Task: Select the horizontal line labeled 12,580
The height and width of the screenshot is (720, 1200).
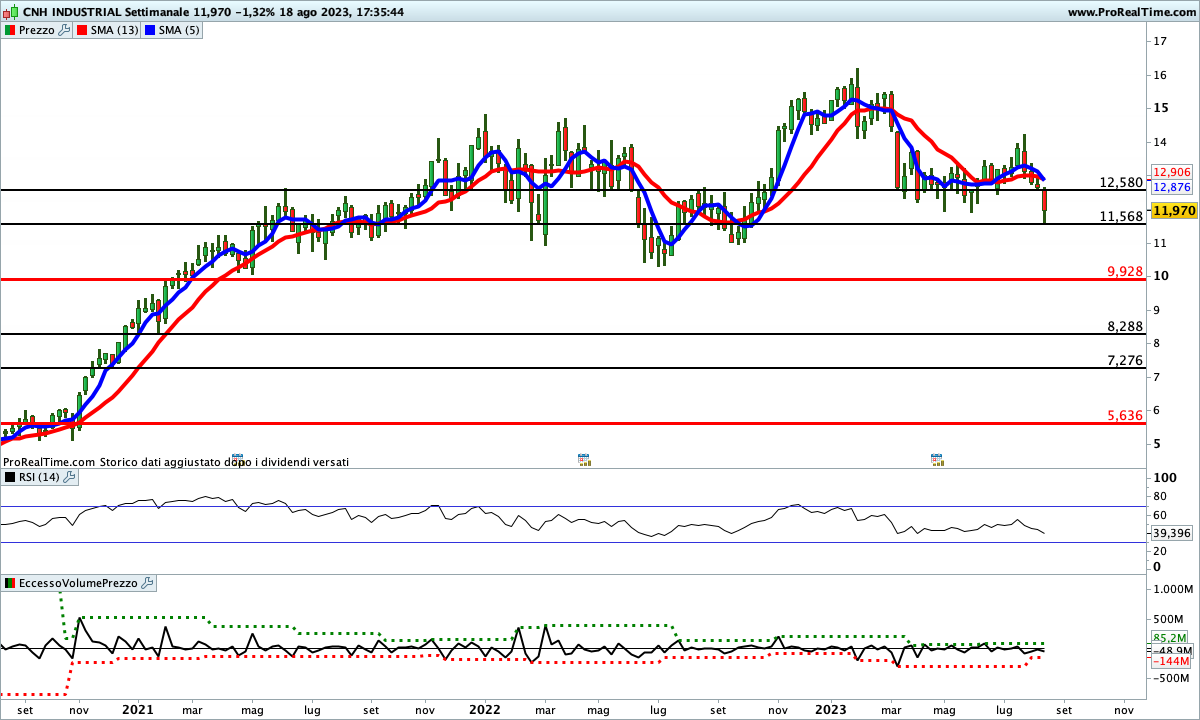Action: (571, 190)
